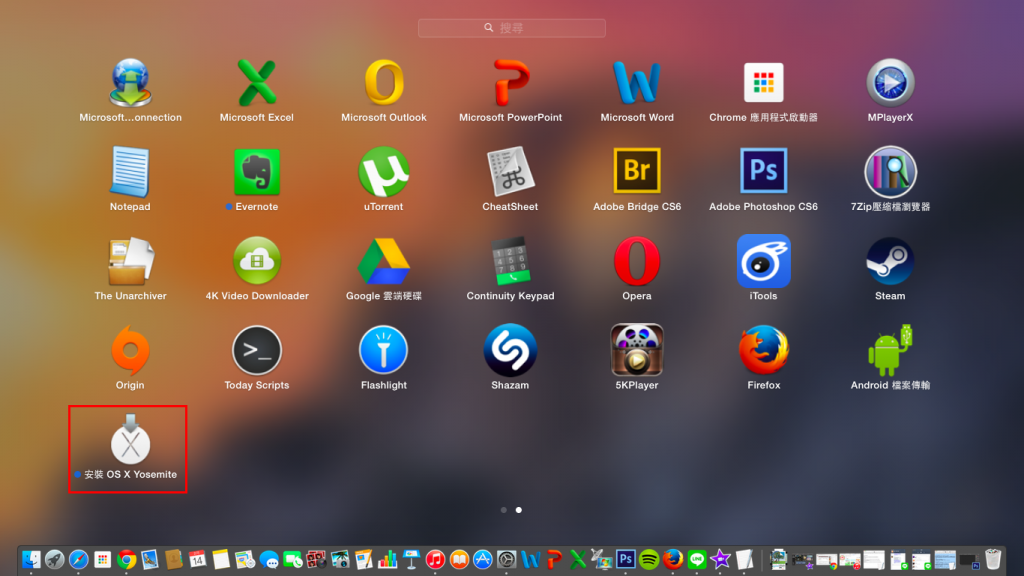Launch Opera browser
Viewport: 1024px width, 576px height.
tap(637, 262)
